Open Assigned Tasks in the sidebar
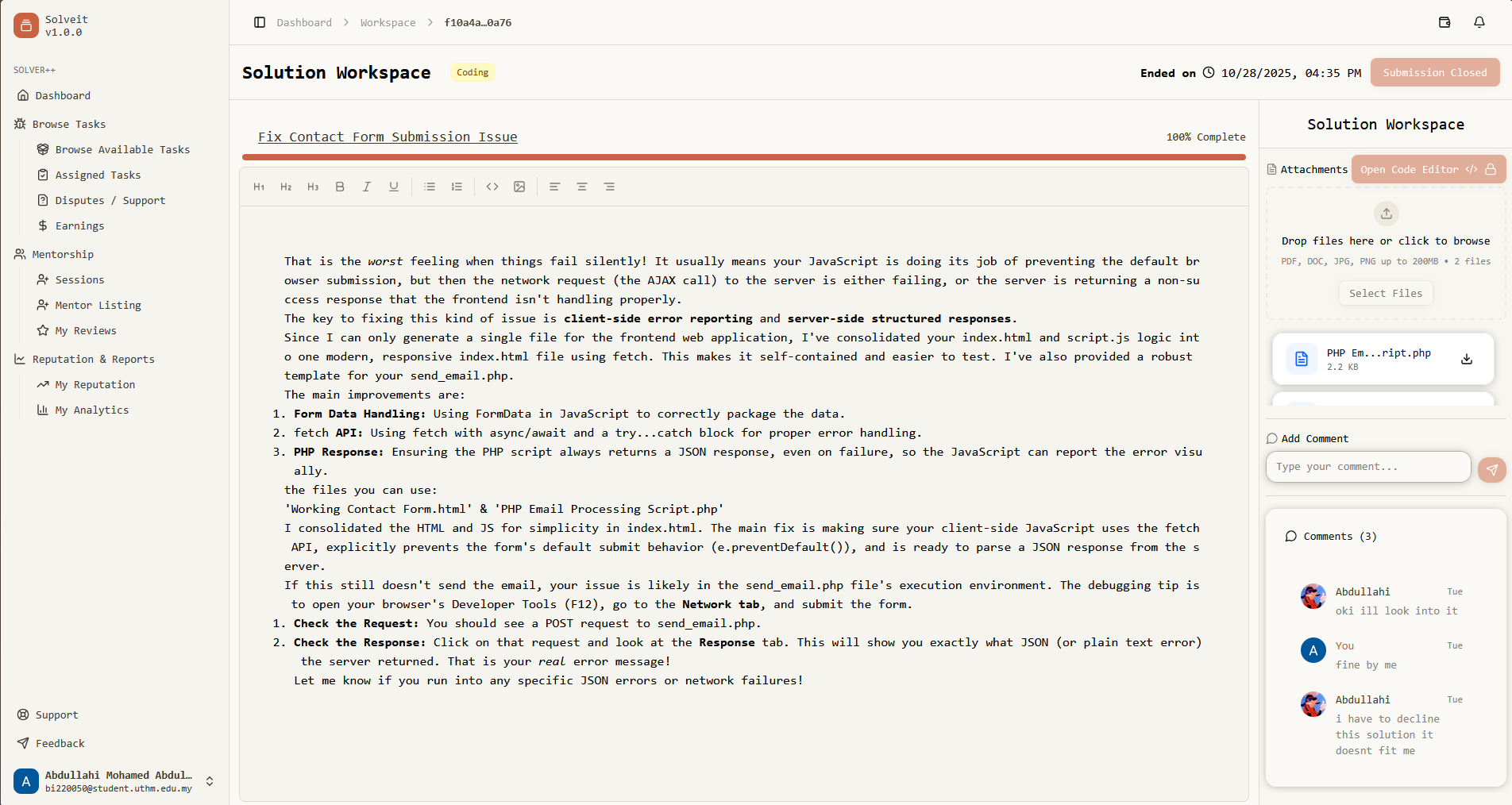 (x=98, y=175)
